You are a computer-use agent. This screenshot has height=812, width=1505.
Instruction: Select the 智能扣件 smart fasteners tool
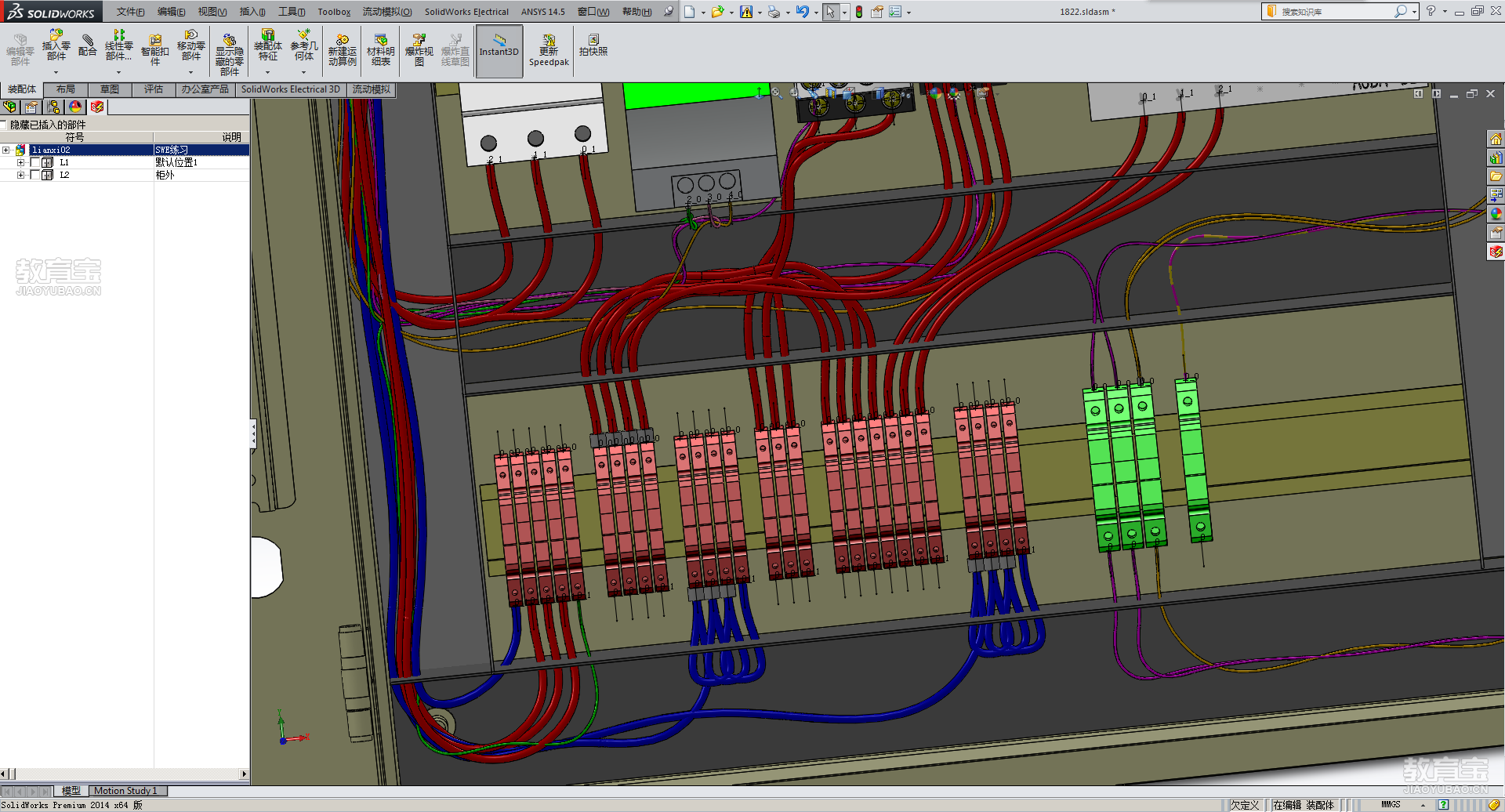coord(154,49)
